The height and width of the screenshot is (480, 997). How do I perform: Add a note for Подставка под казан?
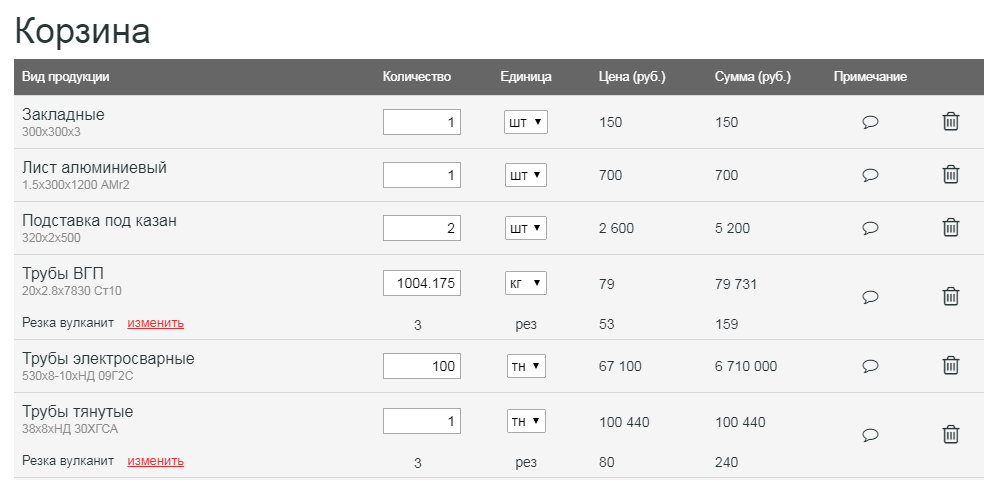click(870, 228)
